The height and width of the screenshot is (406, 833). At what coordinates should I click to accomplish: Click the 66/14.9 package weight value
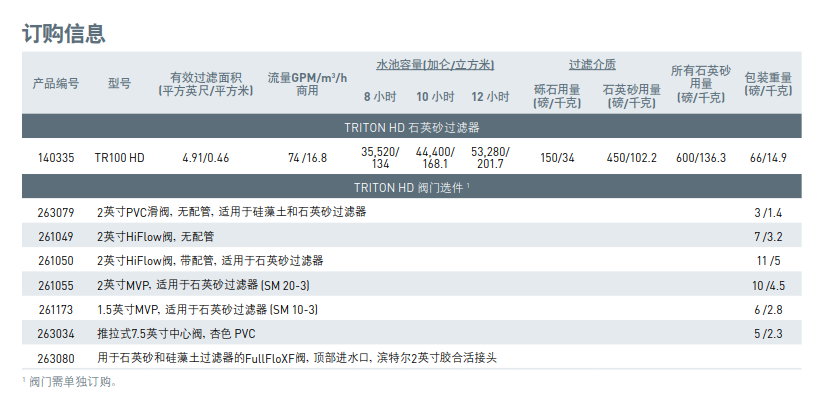(x=768, y=158)
